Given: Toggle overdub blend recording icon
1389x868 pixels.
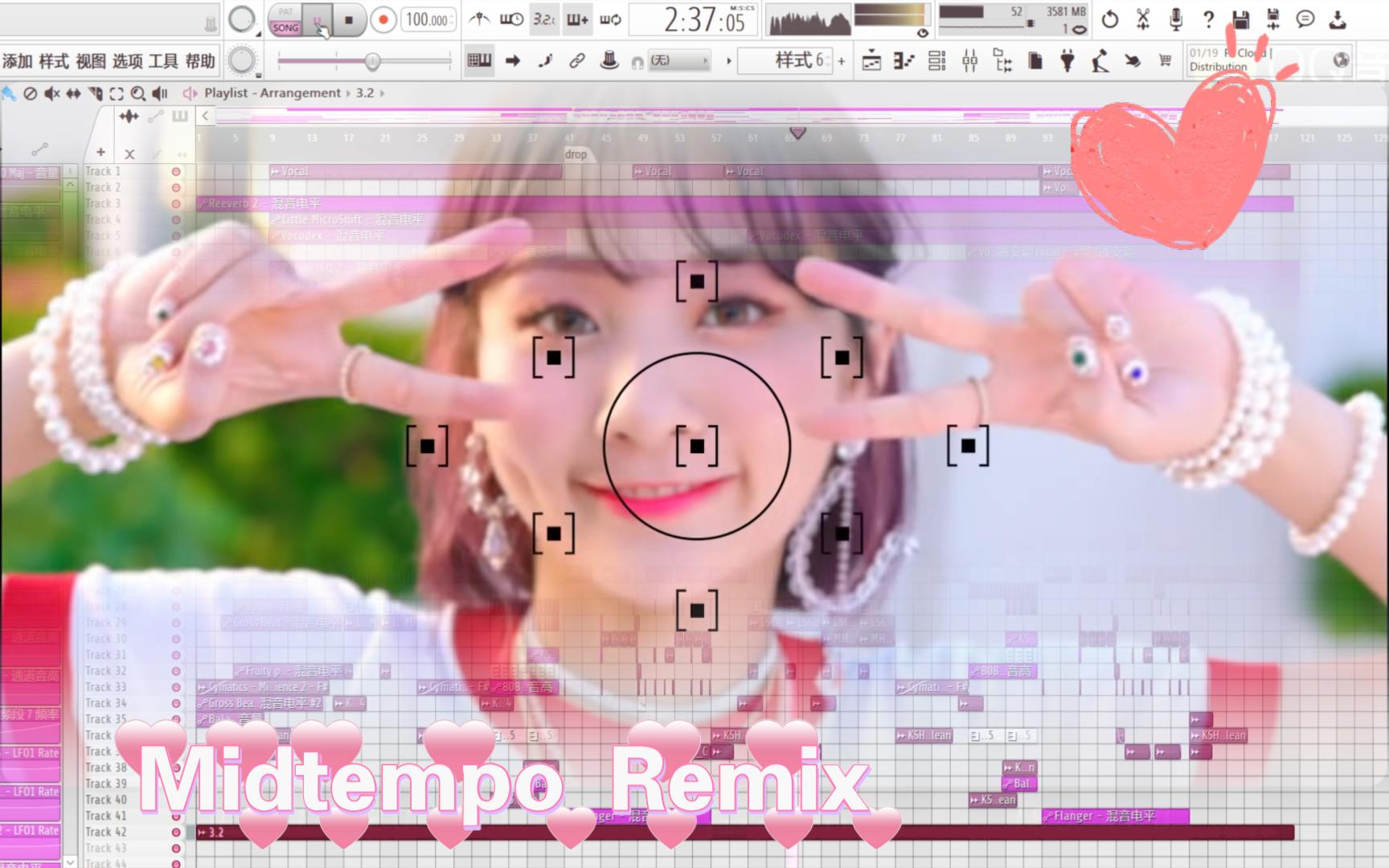Looking at the screenshot, I should pos(577,19).
